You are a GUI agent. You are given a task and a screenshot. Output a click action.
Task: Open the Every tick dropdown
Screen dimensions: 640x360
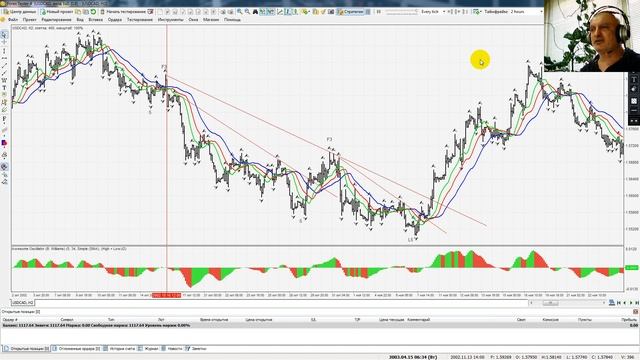pyautogui.click(x=433, y=12)
